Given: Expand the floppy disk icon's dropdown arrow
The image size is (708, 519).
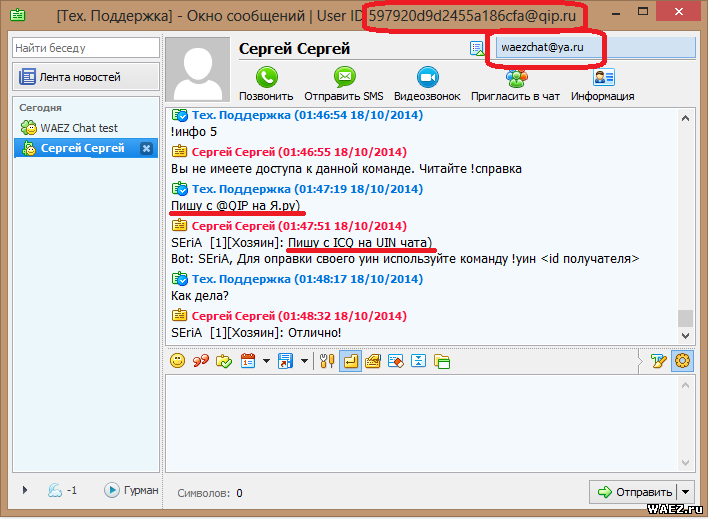Looking at the screenshot, I should point(304,361).
